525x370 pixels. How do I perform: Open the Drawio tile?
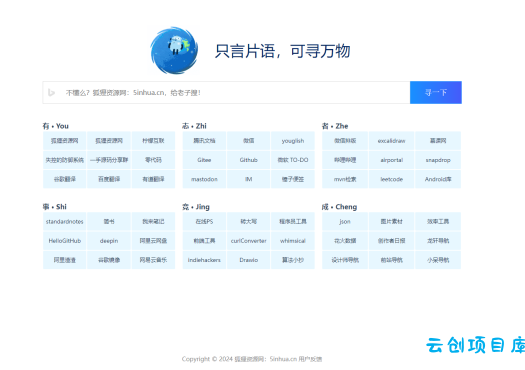click(248, 260)
